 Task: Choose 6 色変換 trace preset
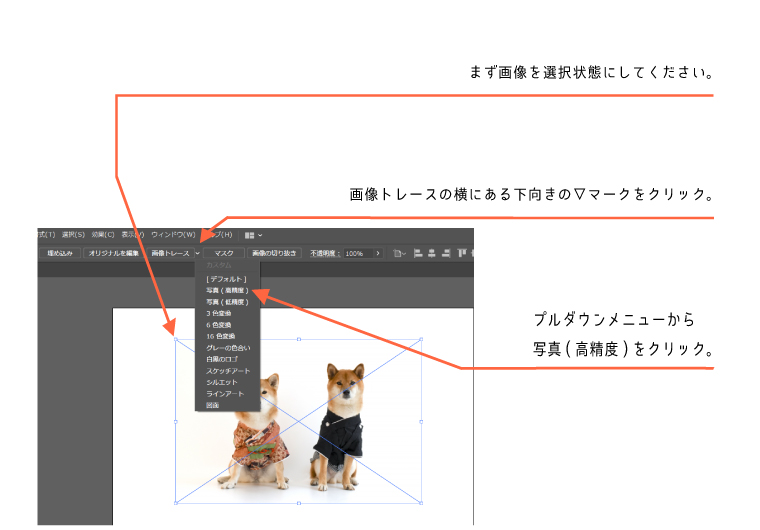click(x=227, y=325)
